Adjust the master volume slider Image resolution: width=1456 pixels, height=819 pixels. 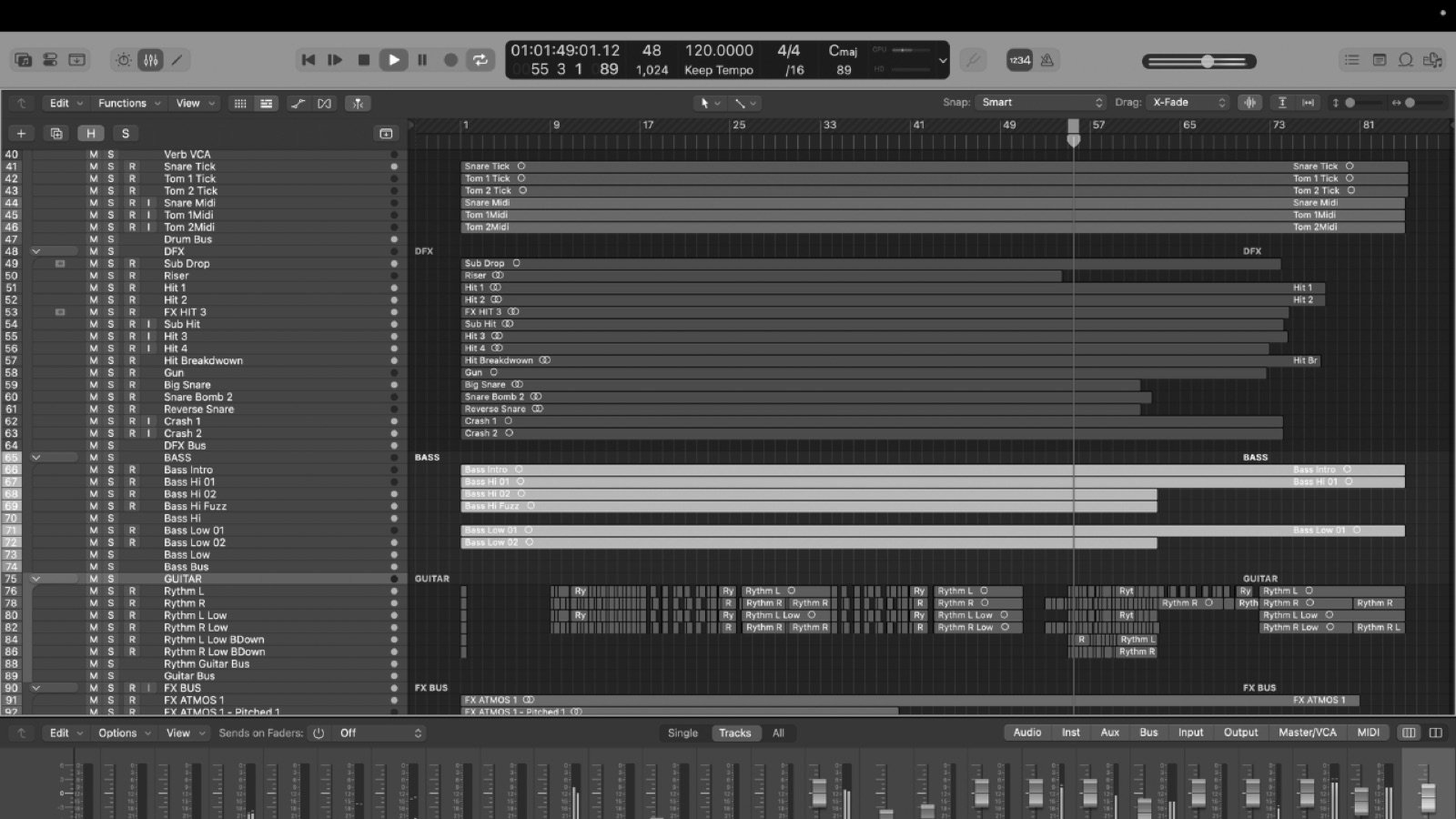coord(1199,61)
